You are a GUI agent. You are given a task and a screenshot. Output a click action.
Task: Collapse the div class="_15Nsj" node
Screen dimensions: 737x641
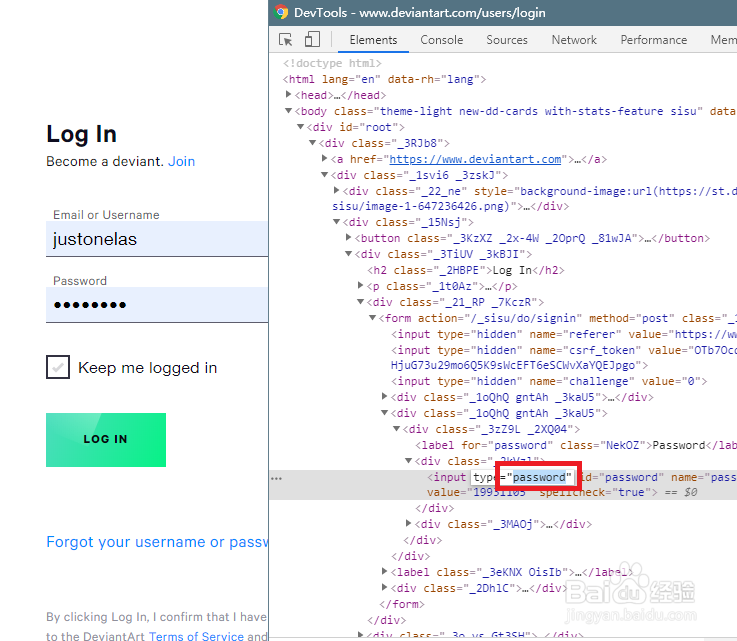(x=336, y=222)
